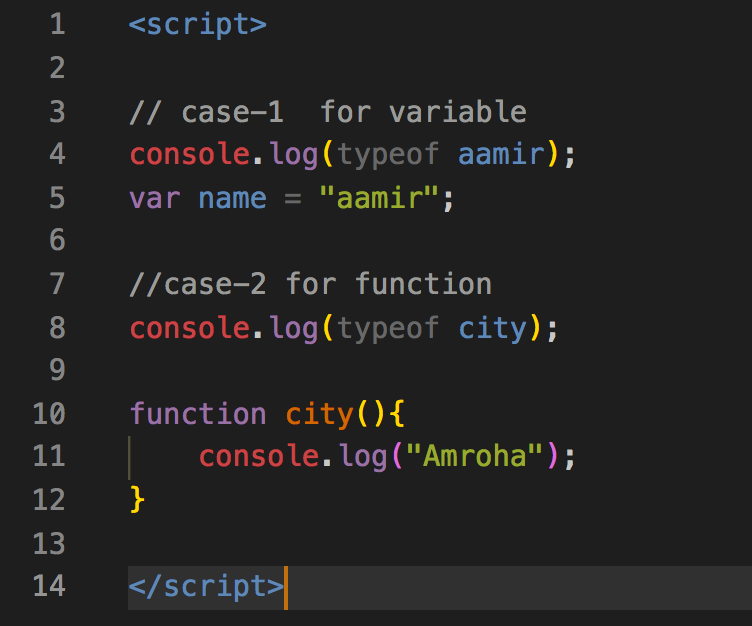This screenshot has width=752, height=626.
Task: Click the closing </script> tag
Action: [x=206, y=587]
